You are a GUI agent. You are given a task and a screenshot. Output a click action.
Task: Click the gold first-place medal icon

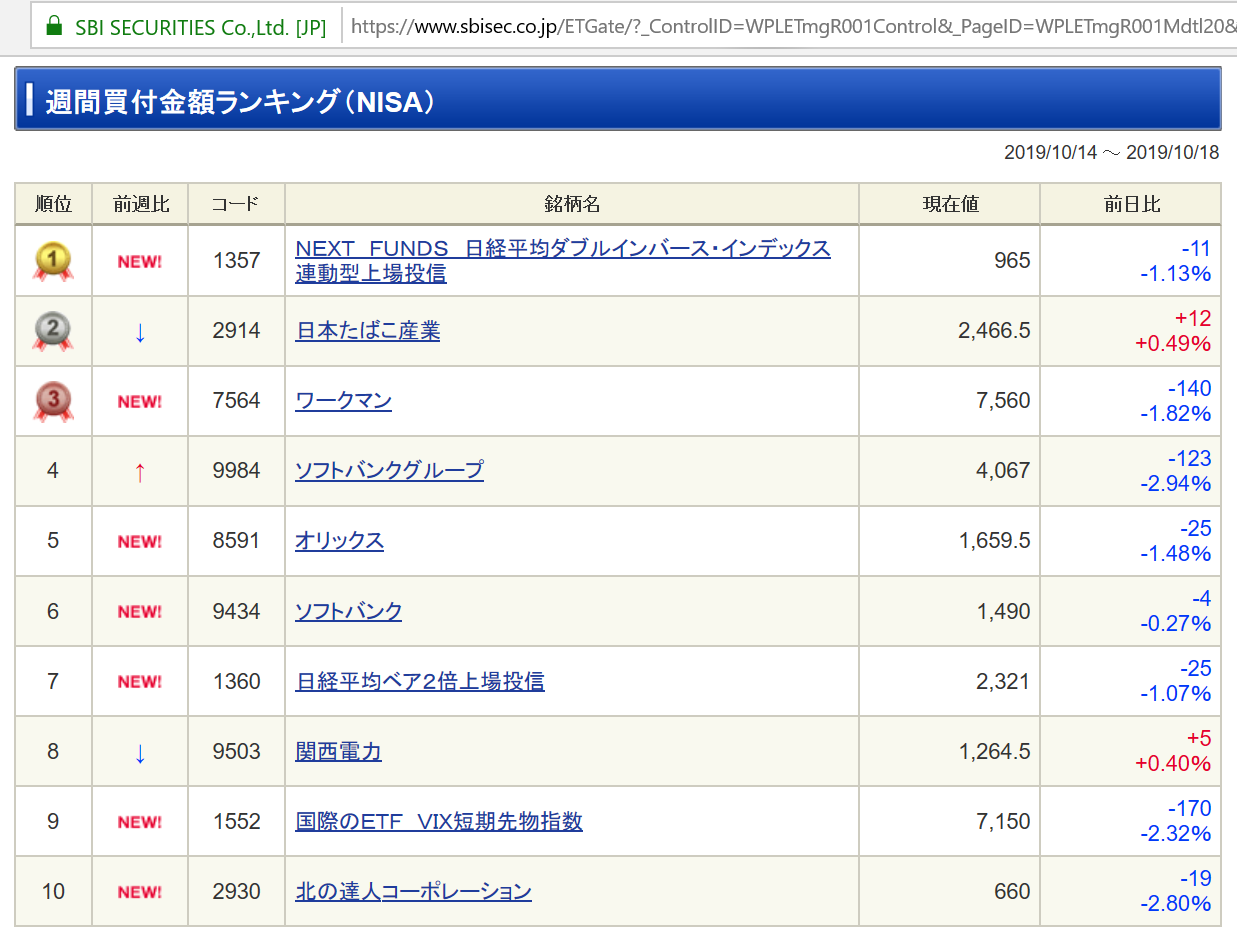click(53, 261)
